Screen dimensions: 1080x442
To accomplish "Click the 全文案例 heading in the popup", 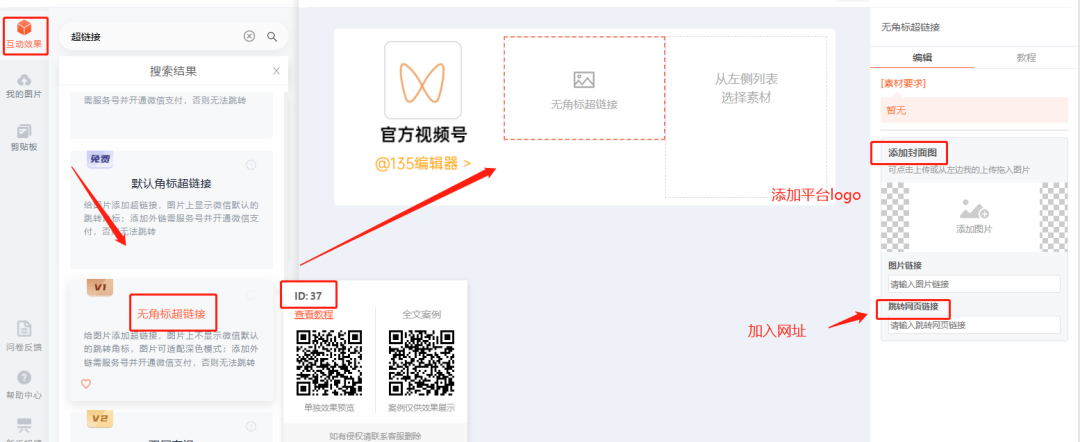I will point(422,315).
